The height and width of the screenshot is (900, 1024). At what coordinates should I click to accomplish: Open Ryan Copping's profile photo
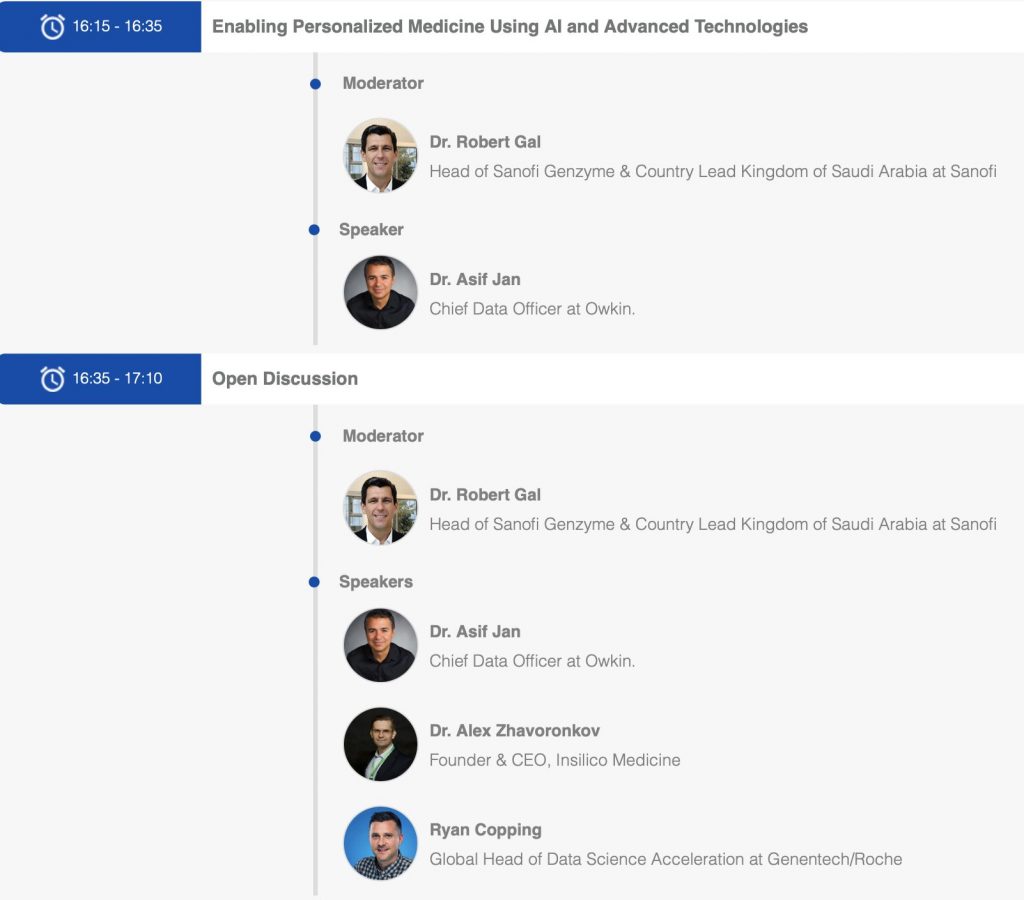380,843
